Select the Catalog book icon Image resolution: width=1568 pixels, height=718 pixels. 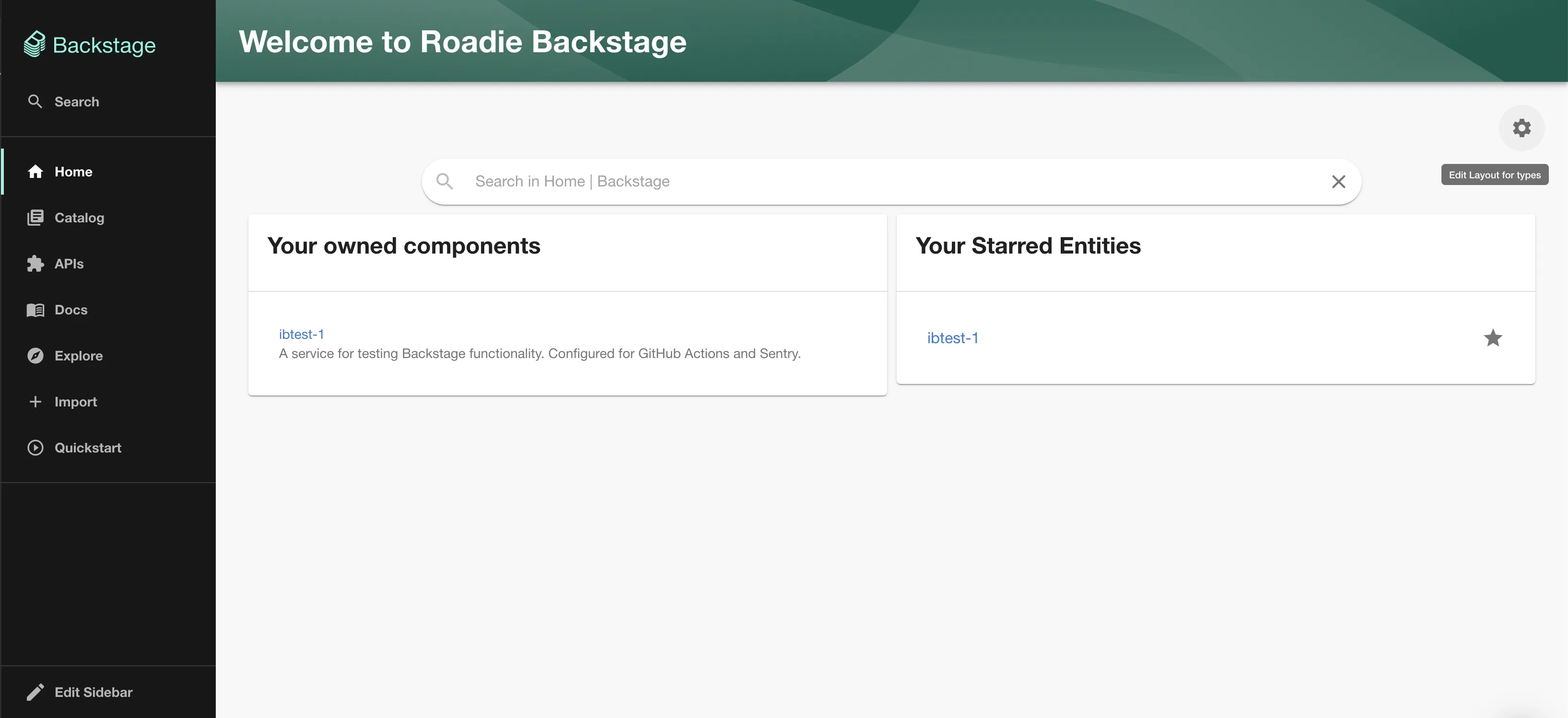tap(35, 218)
